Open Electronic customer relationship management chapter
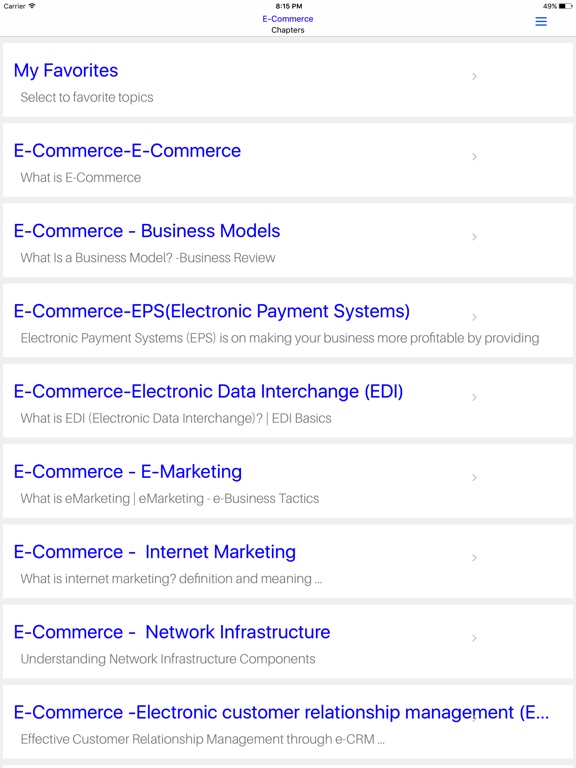Viewport: 576px width, 768px height. point(288,722)
